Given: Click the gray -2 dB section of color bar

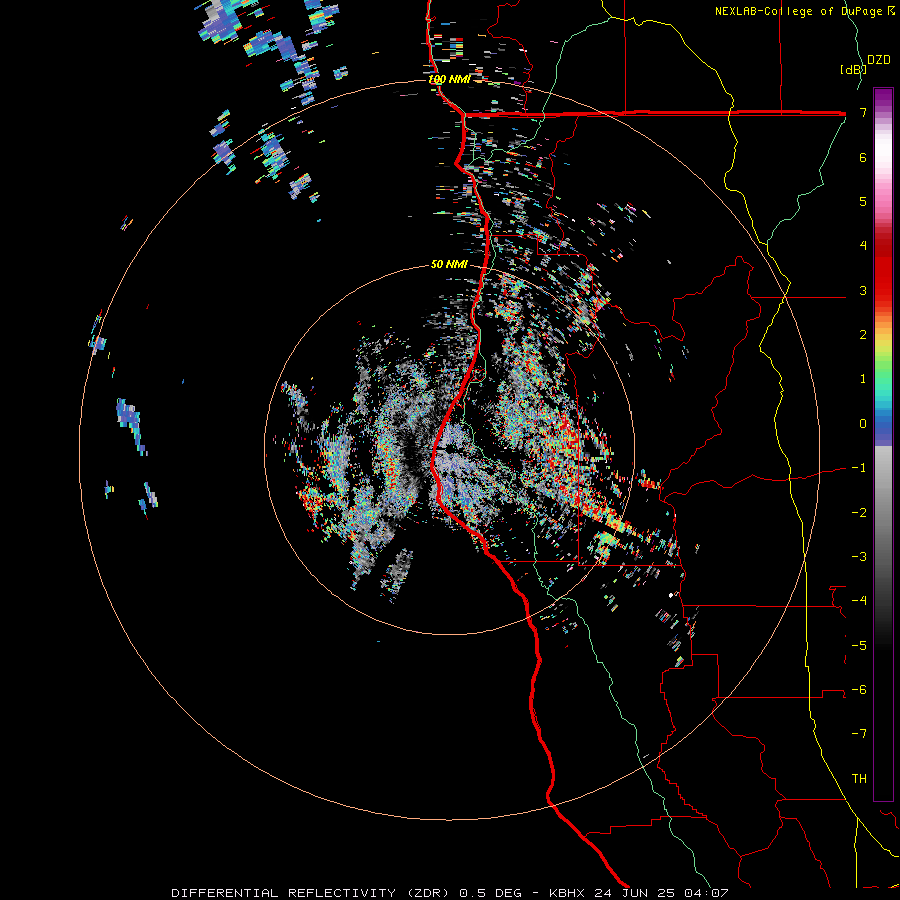Looking at the screenshot, I should tap(883, 512).
